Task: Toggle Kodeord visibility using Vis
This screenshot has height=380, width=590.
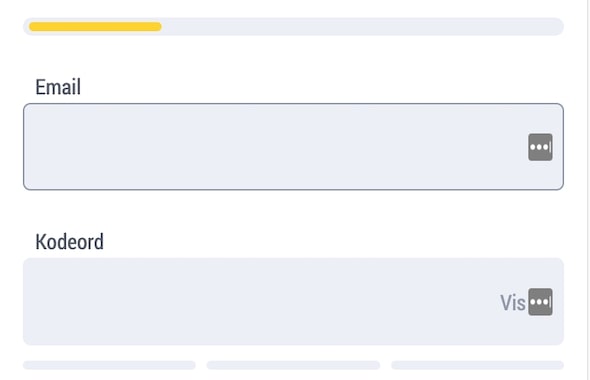Action: tap(512, 302)
